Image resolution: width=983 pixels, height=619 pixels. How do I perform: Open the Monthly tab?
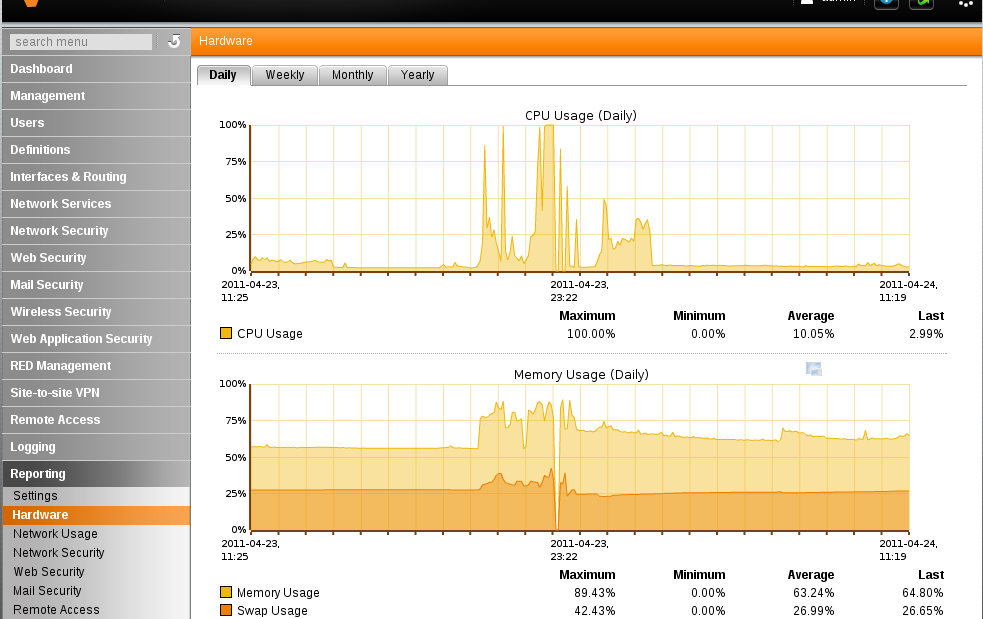tap(352, 75)
